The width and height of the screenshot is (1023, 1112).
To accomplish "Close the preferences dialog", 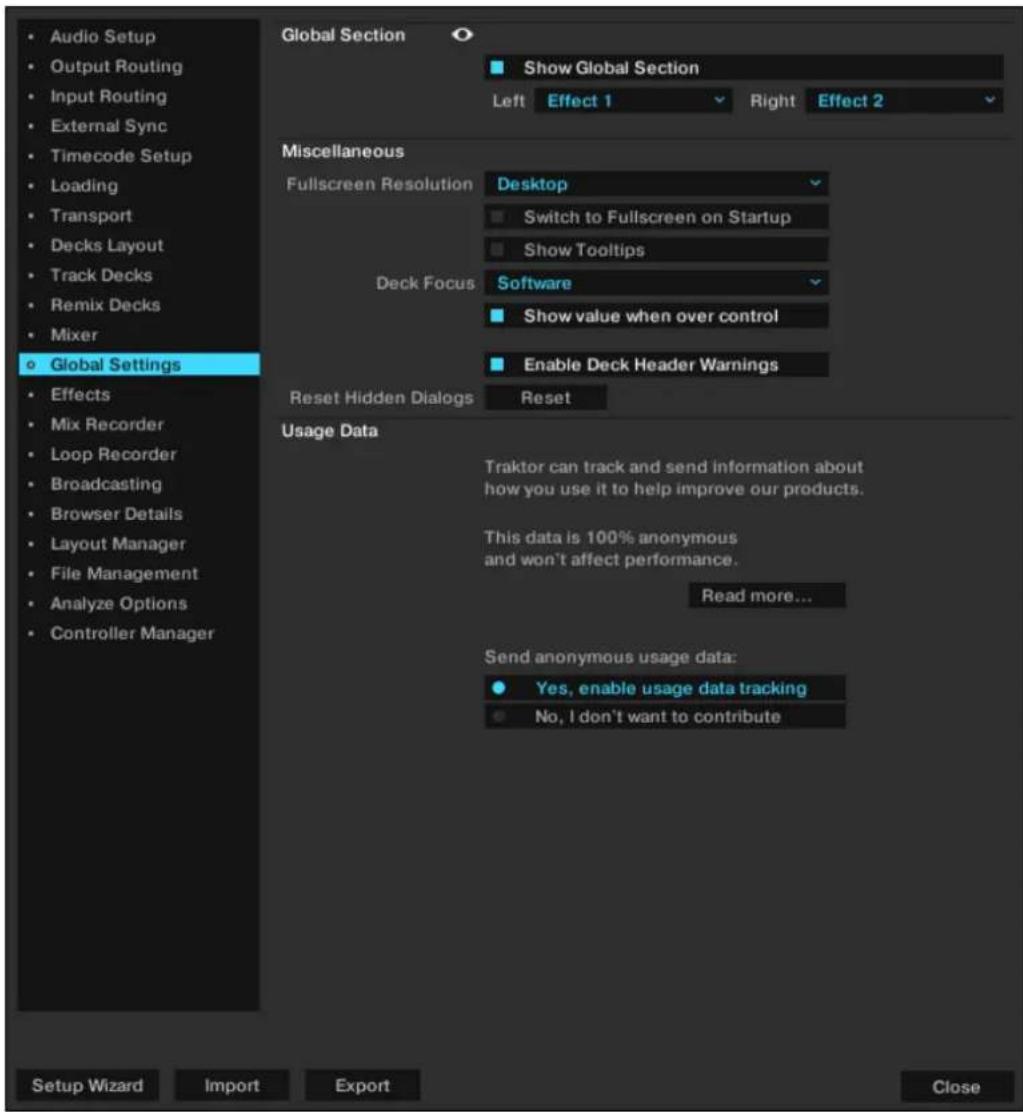I will point(956,1087).
